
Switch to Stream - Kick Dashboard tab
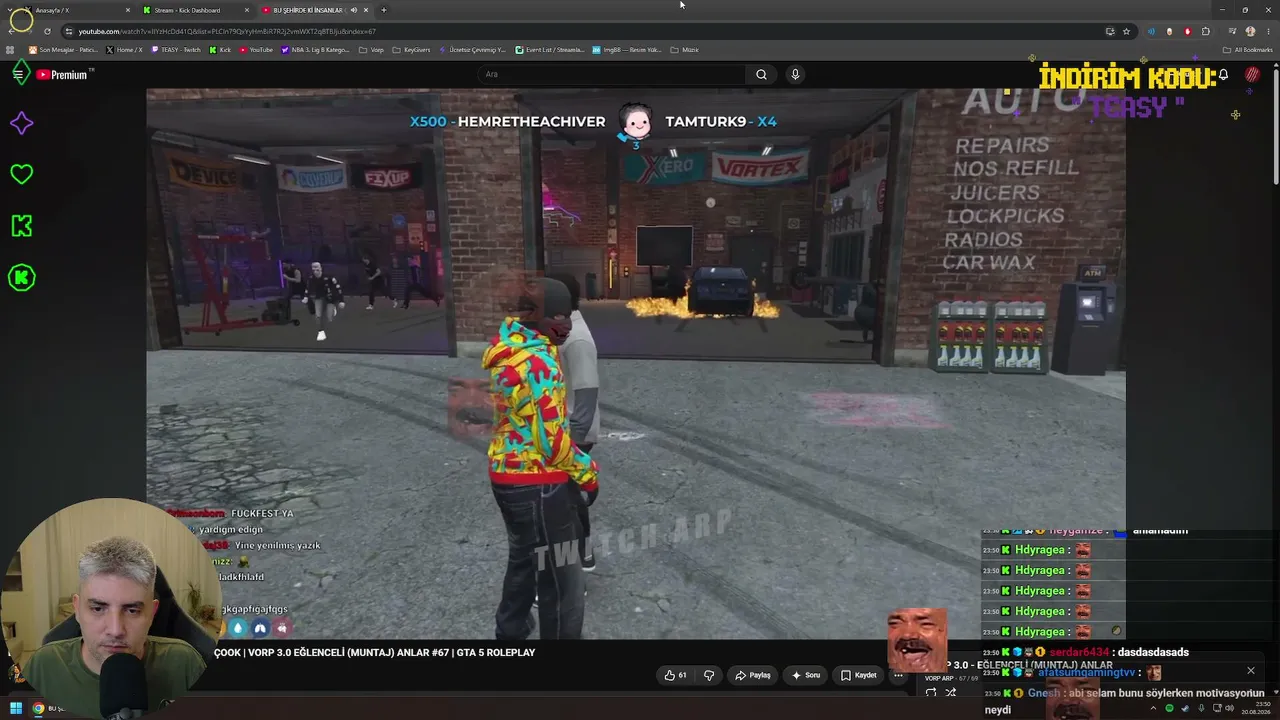coord(195,10)
